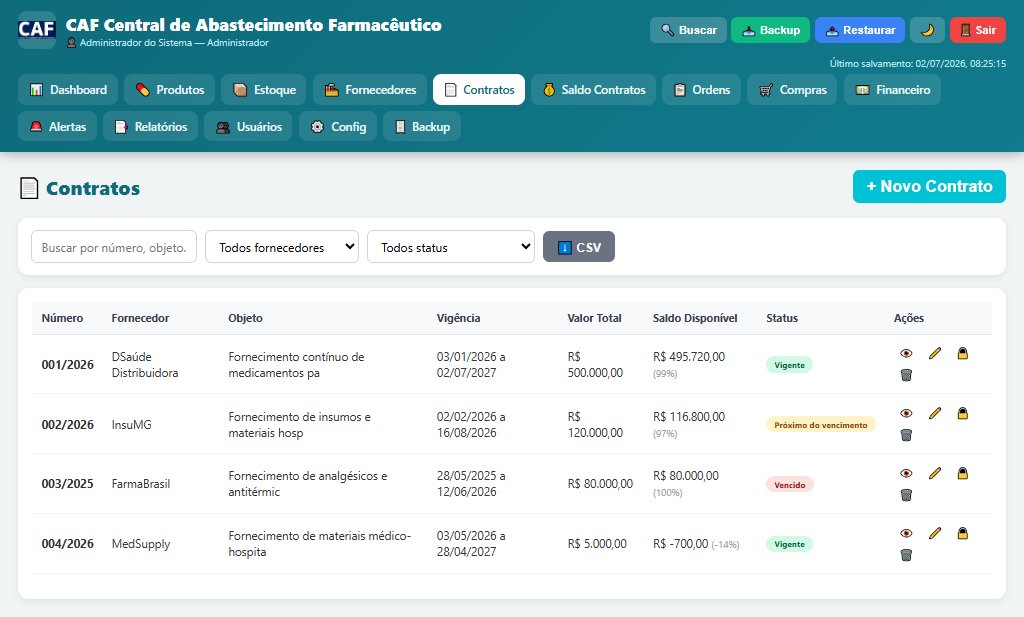Click the Restaurar button in header
The height and width of the screenshot is (617, 1024).
click(x=859, y=30)
